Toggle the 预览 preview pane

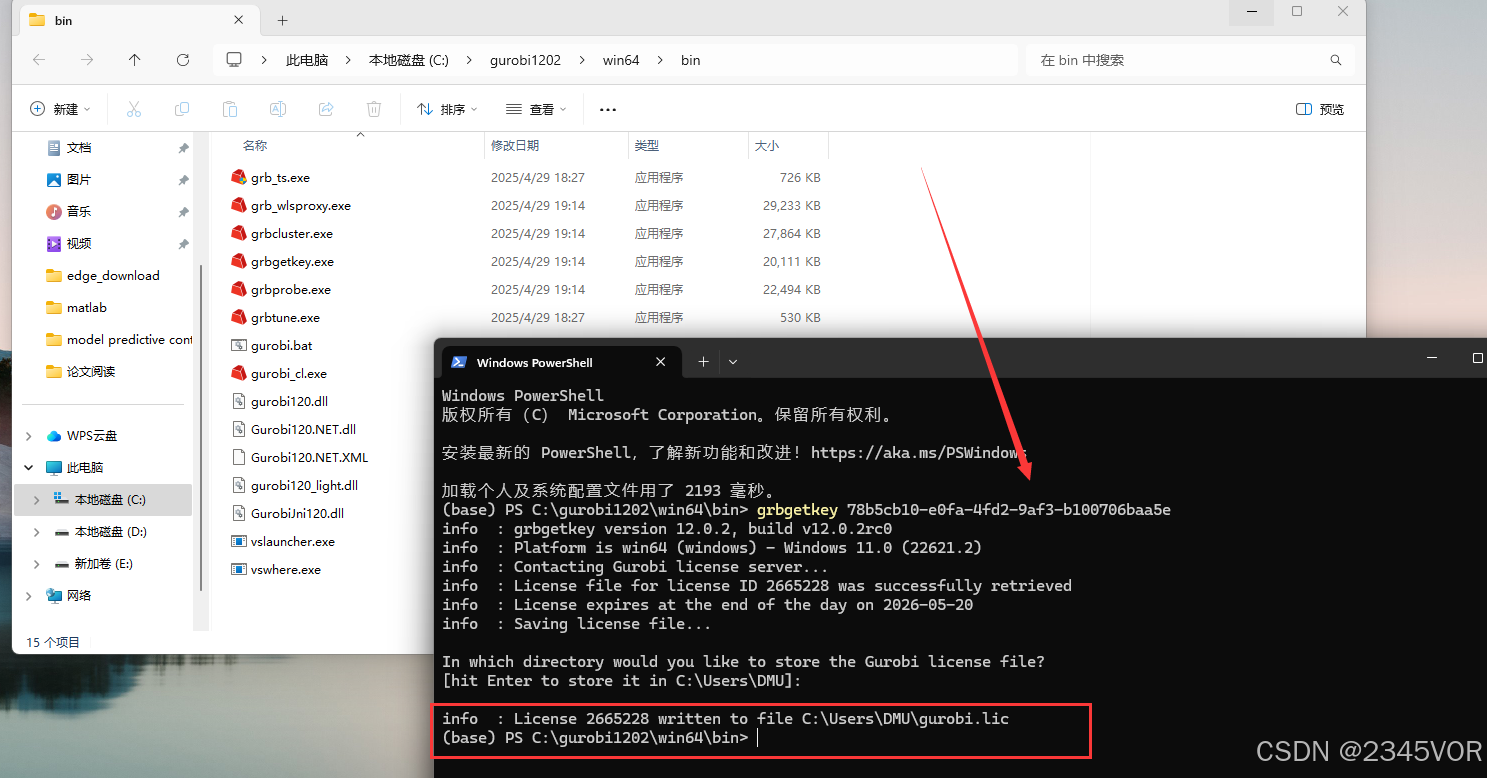[x=1320, y=109]
